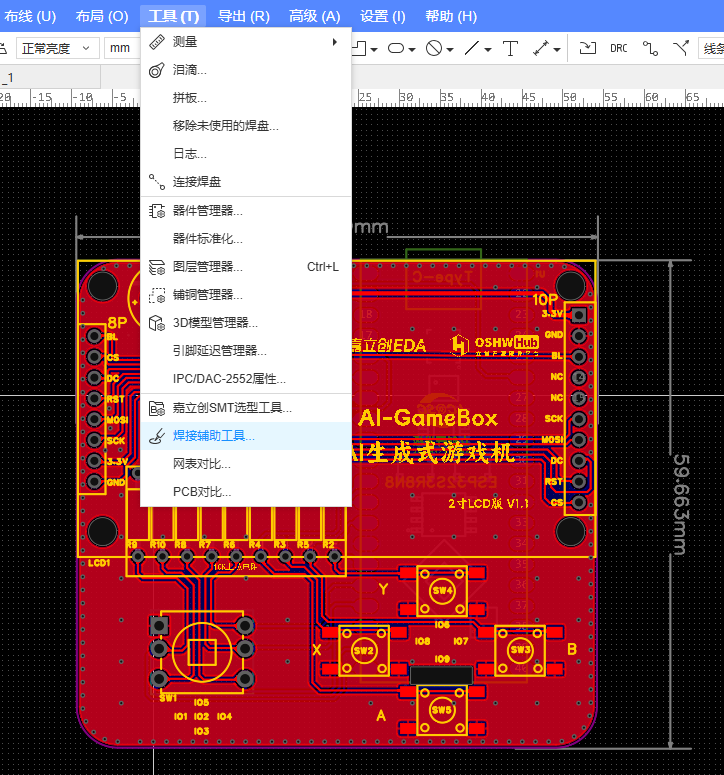Click the BL pad of 8P header
Screen dimensions: 724x775
click(94, 337)
